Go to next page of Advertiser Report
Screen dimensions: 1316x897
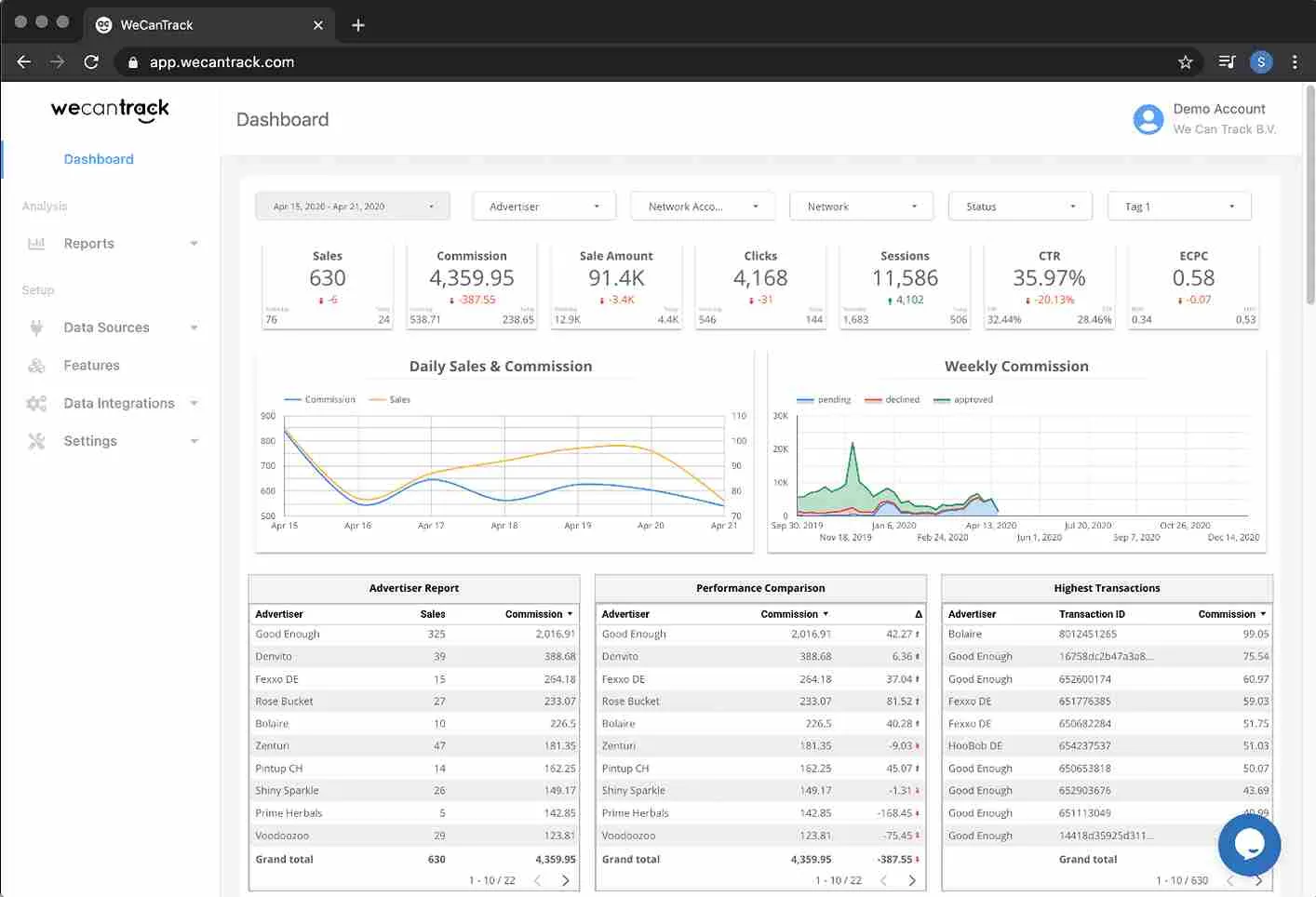click(566, 879)
